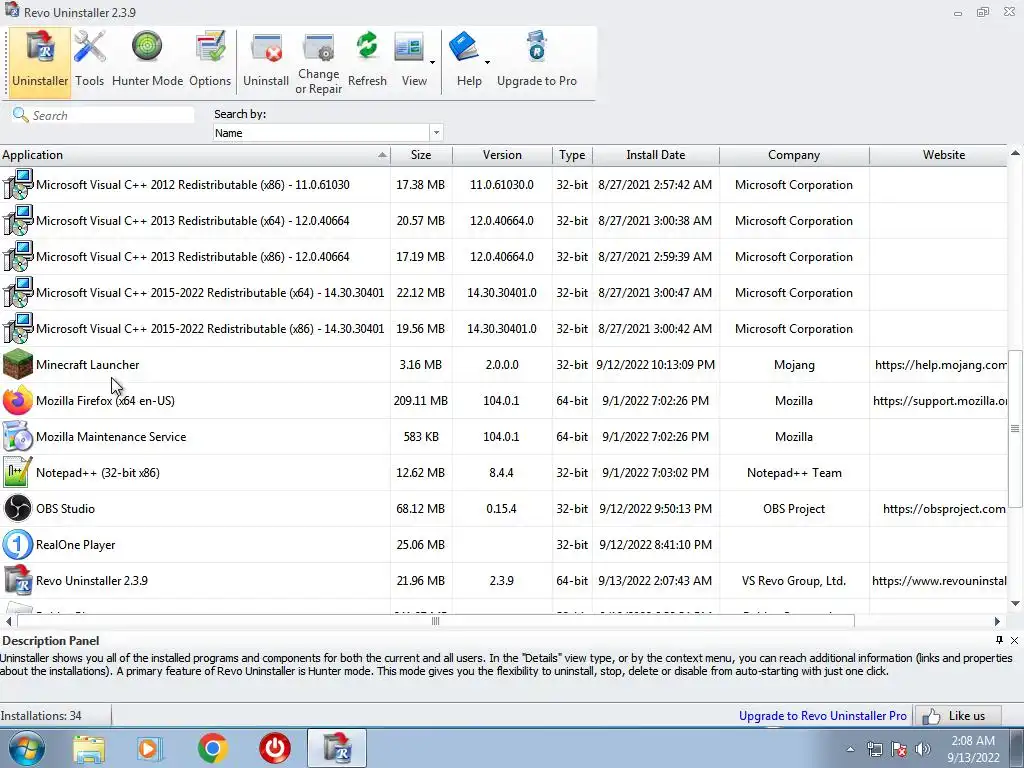Launch Windows Media Player from taskbar
The height and width of the screenshot is (768, 1024).
click(150, 748)
